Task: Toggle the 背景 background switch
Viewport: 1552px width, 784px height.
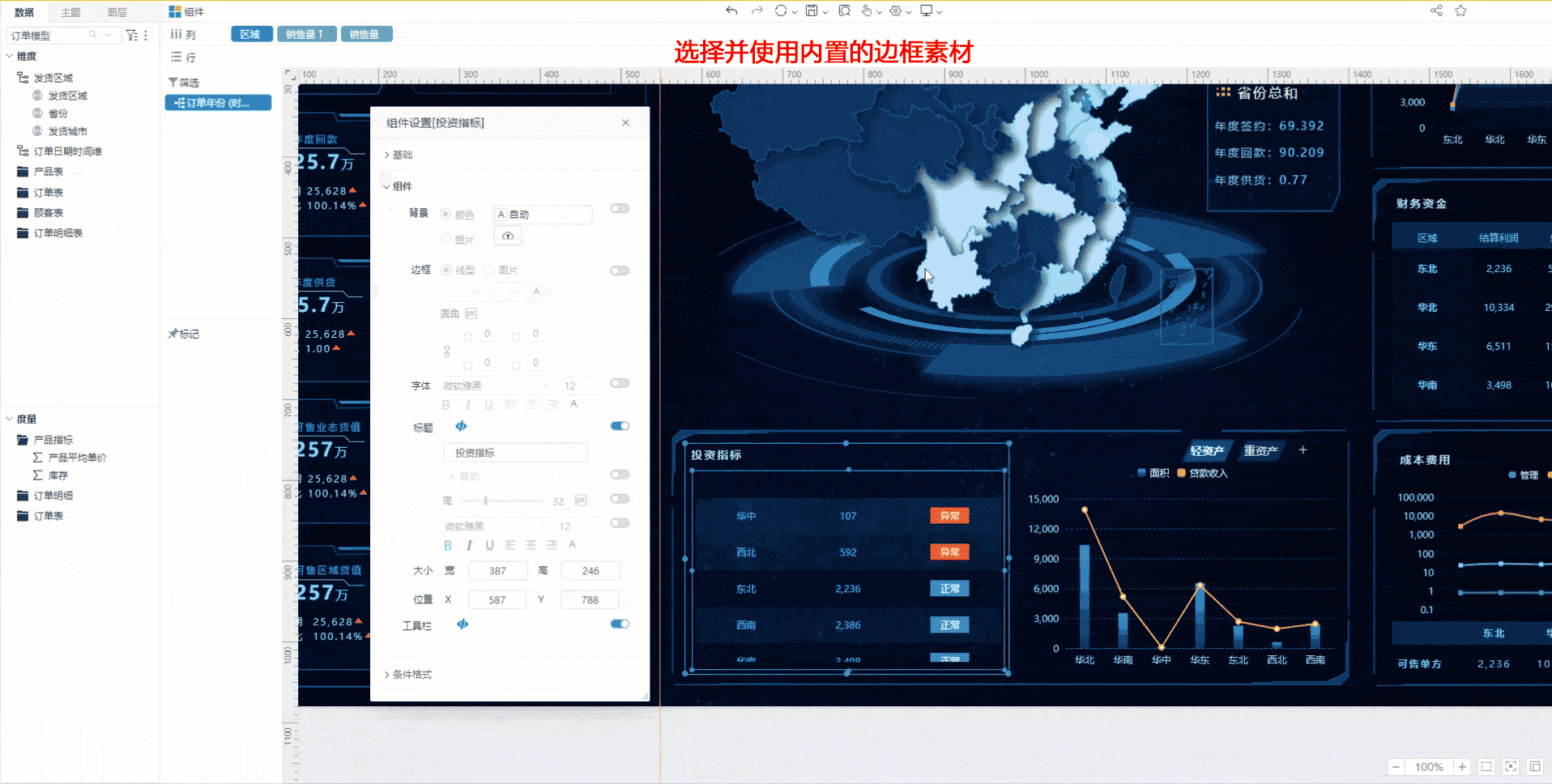Action: [x=620, y=209]
